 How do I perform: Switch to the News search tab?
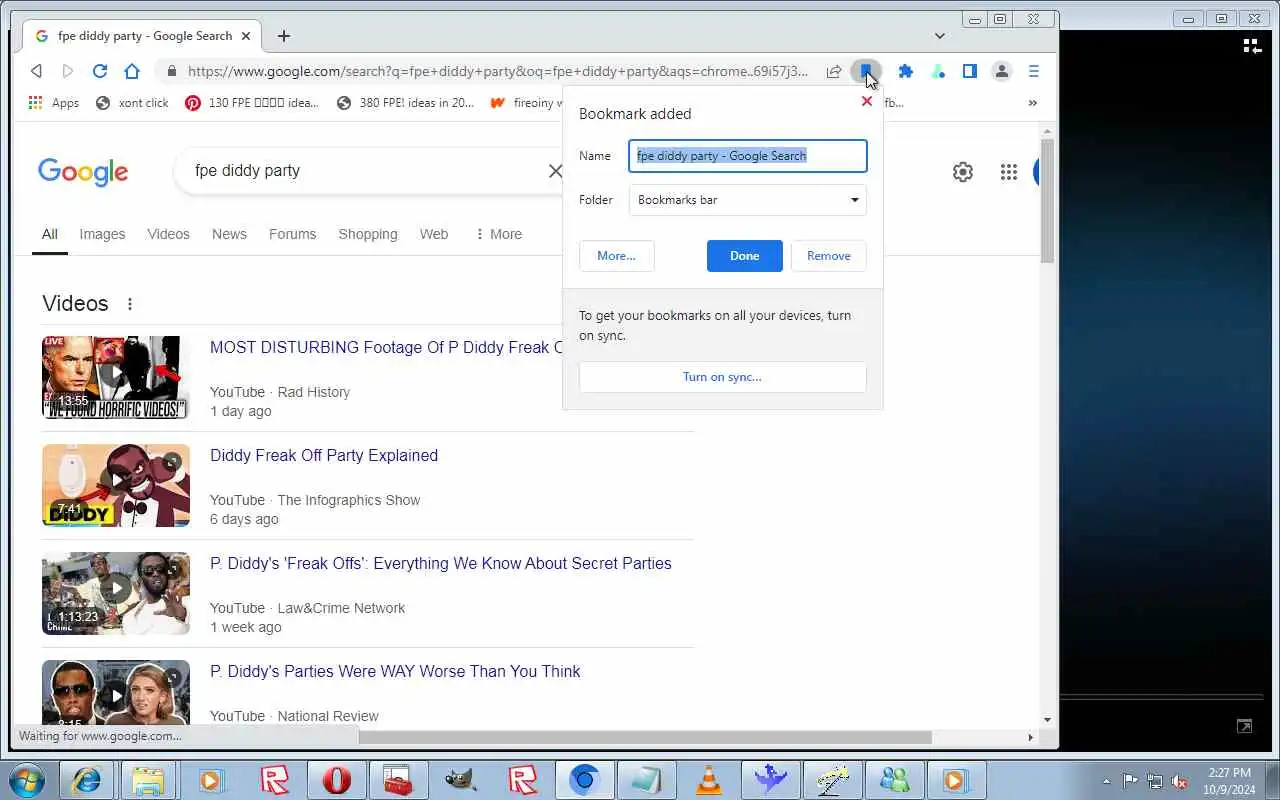pos(229,234)
